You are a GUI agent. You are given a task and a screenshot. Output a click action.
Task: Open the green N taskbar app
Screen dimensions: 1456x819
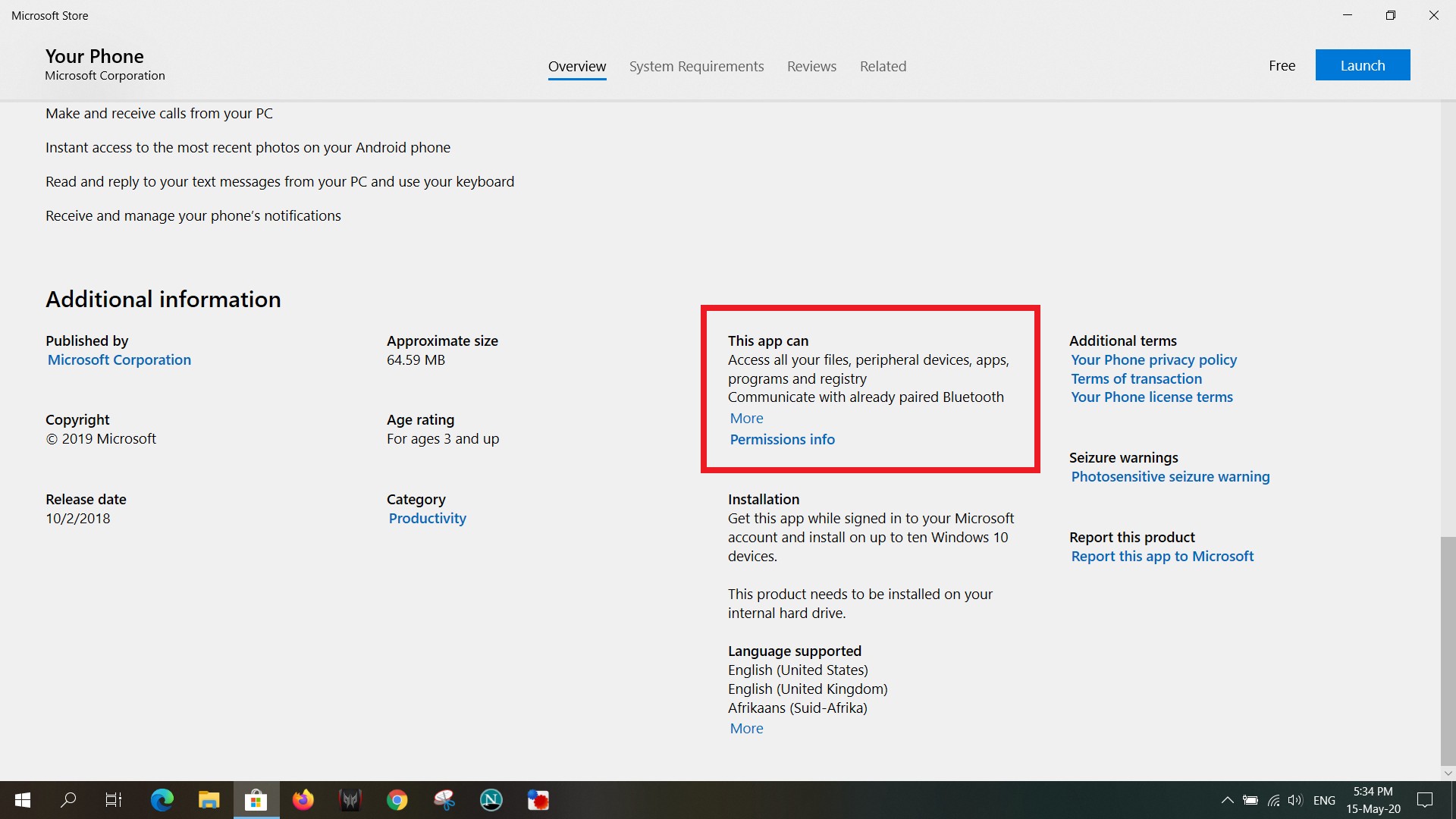[x=491, y=800]
